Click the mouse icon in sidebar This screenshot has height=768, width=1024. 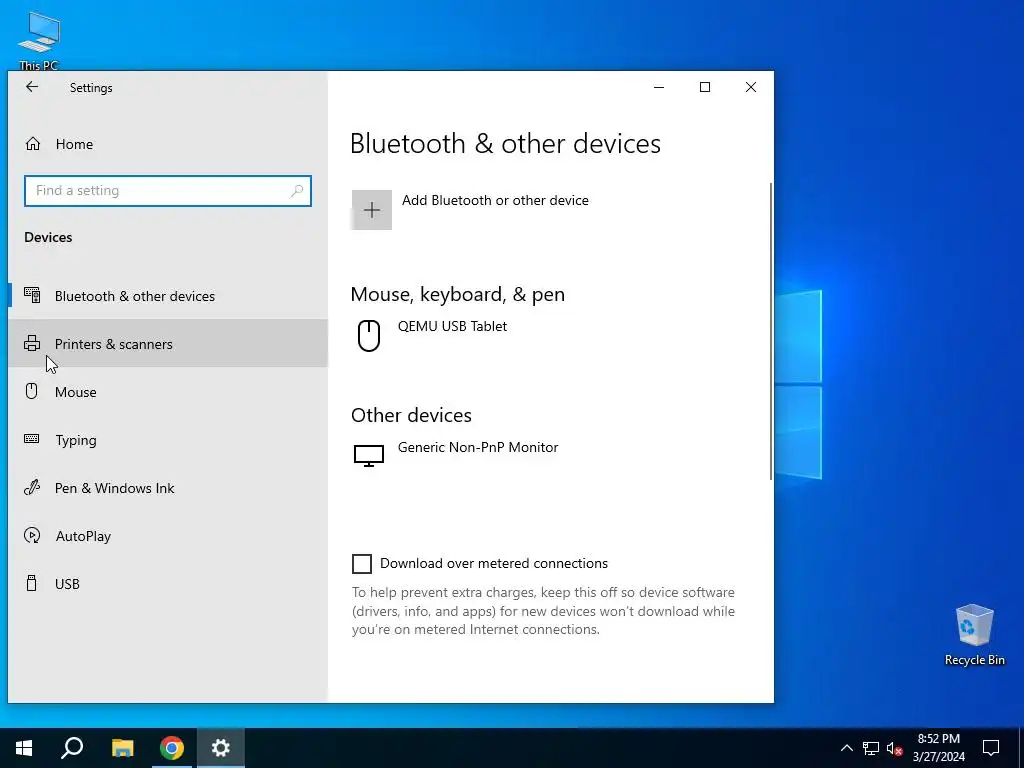point(31,391)
